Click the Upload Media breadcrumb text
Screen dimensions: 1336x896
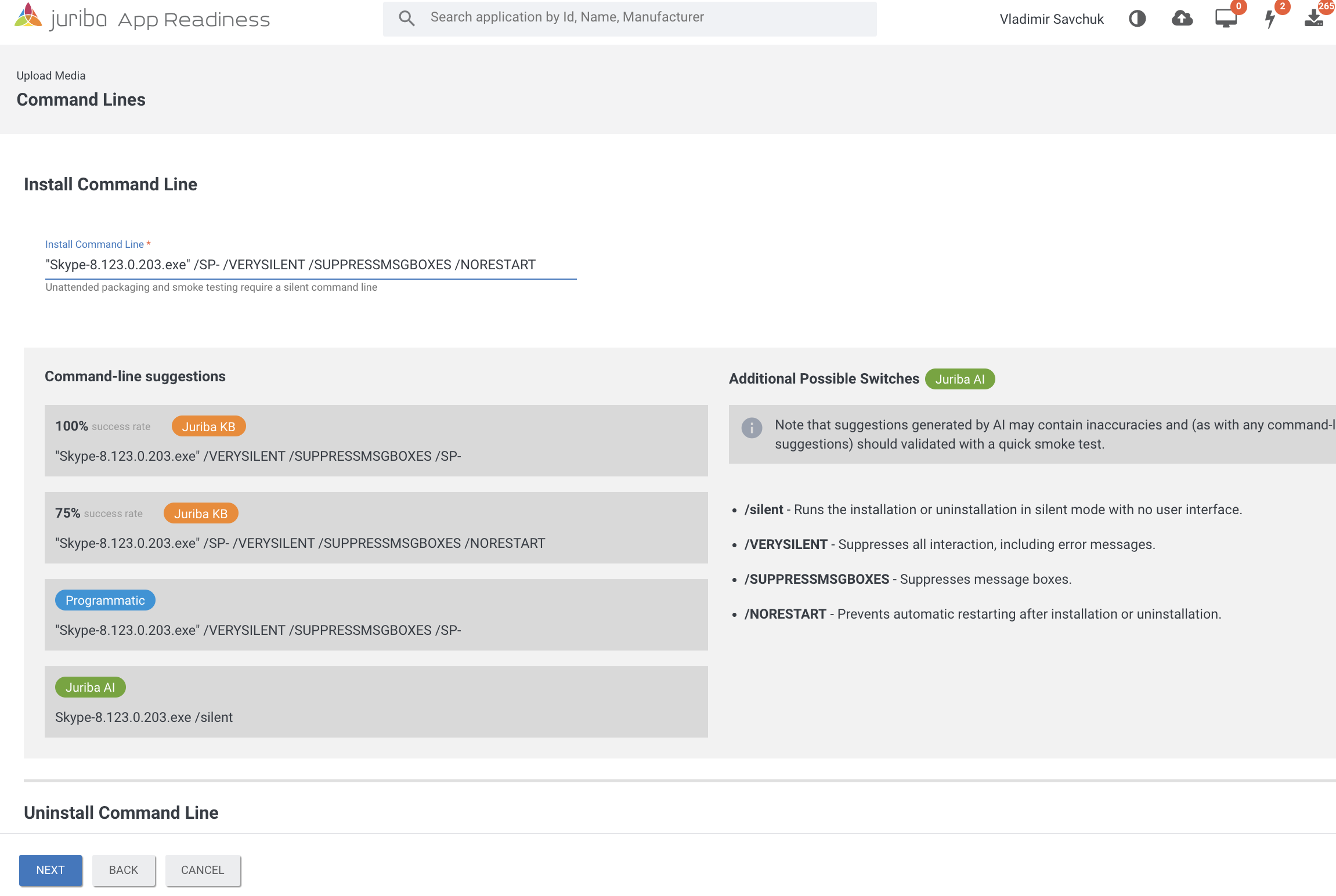pos(51,75)
